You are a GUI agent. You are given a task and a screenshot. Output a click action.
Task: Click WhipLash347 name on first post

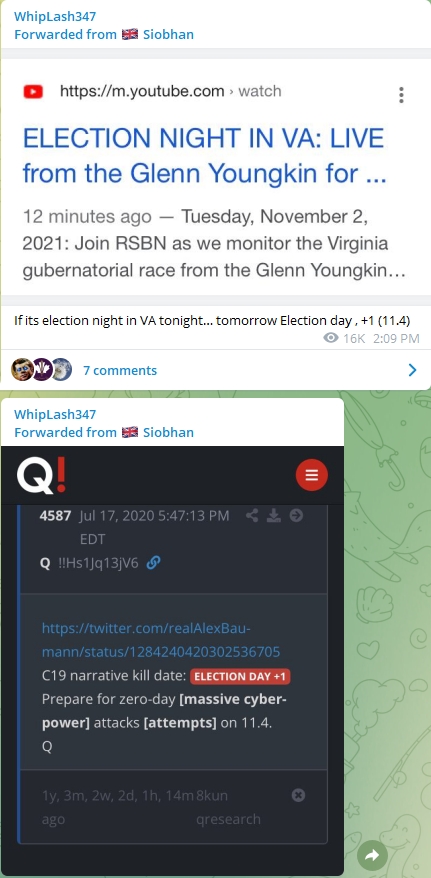(x=55, y=17)
